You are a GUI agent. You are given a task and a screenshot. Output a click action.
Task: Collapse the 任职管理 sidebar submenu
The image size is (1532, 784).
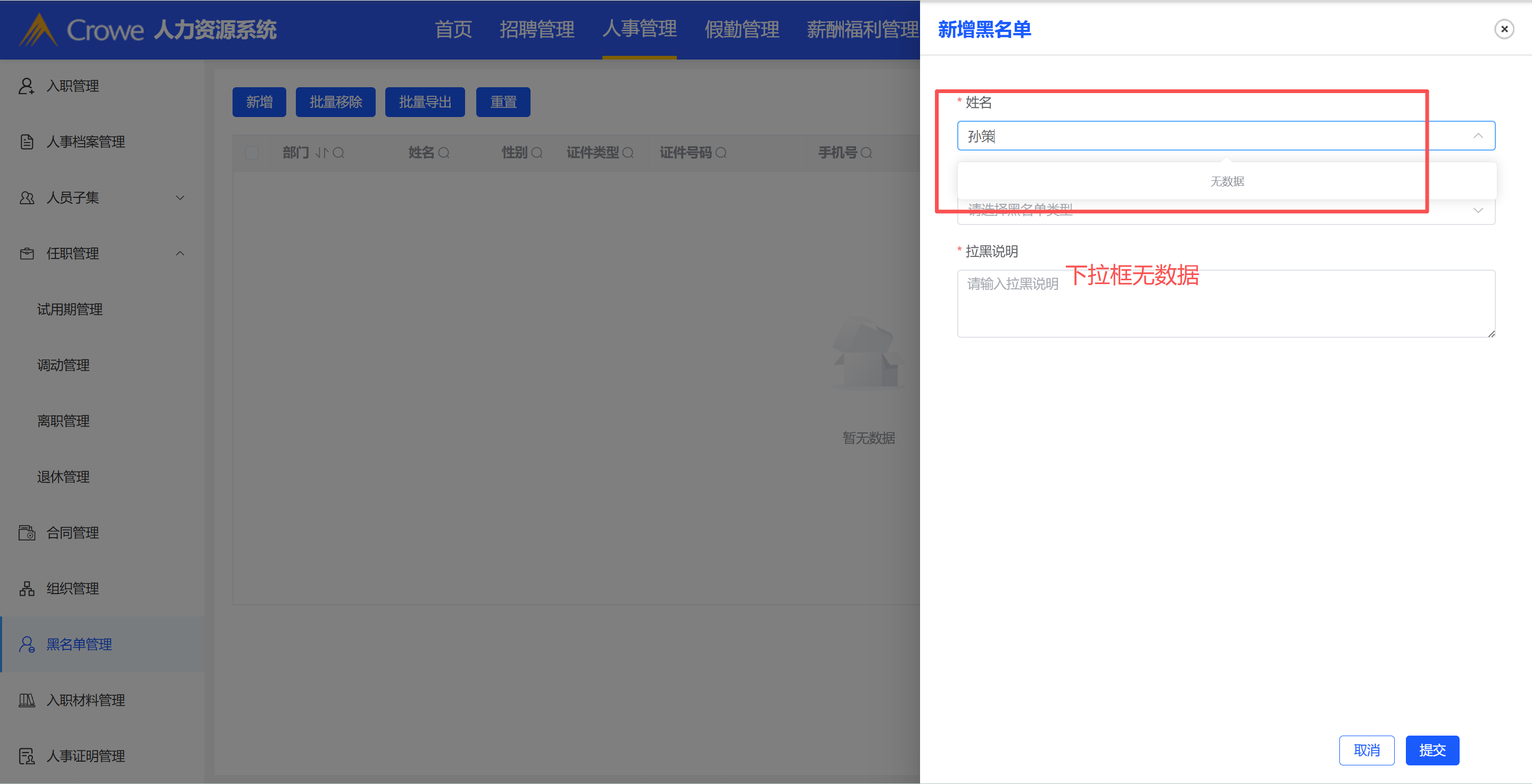(180, 253)
